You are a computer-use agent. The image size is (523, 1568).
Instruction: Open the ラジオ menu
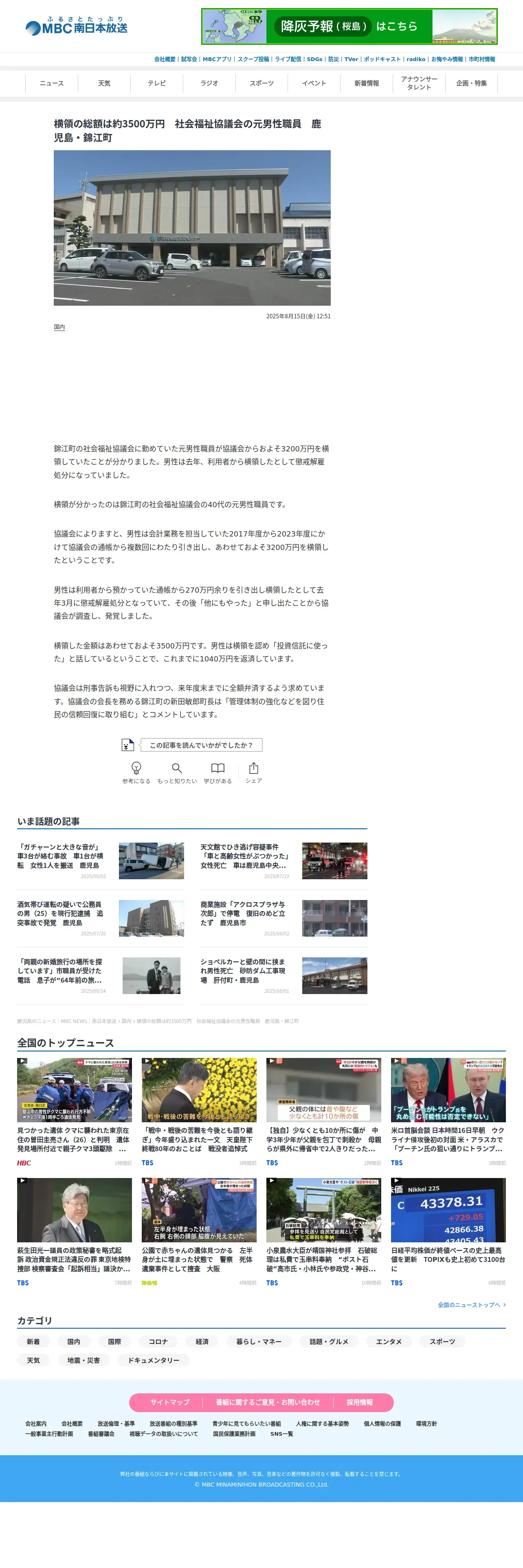209,83
